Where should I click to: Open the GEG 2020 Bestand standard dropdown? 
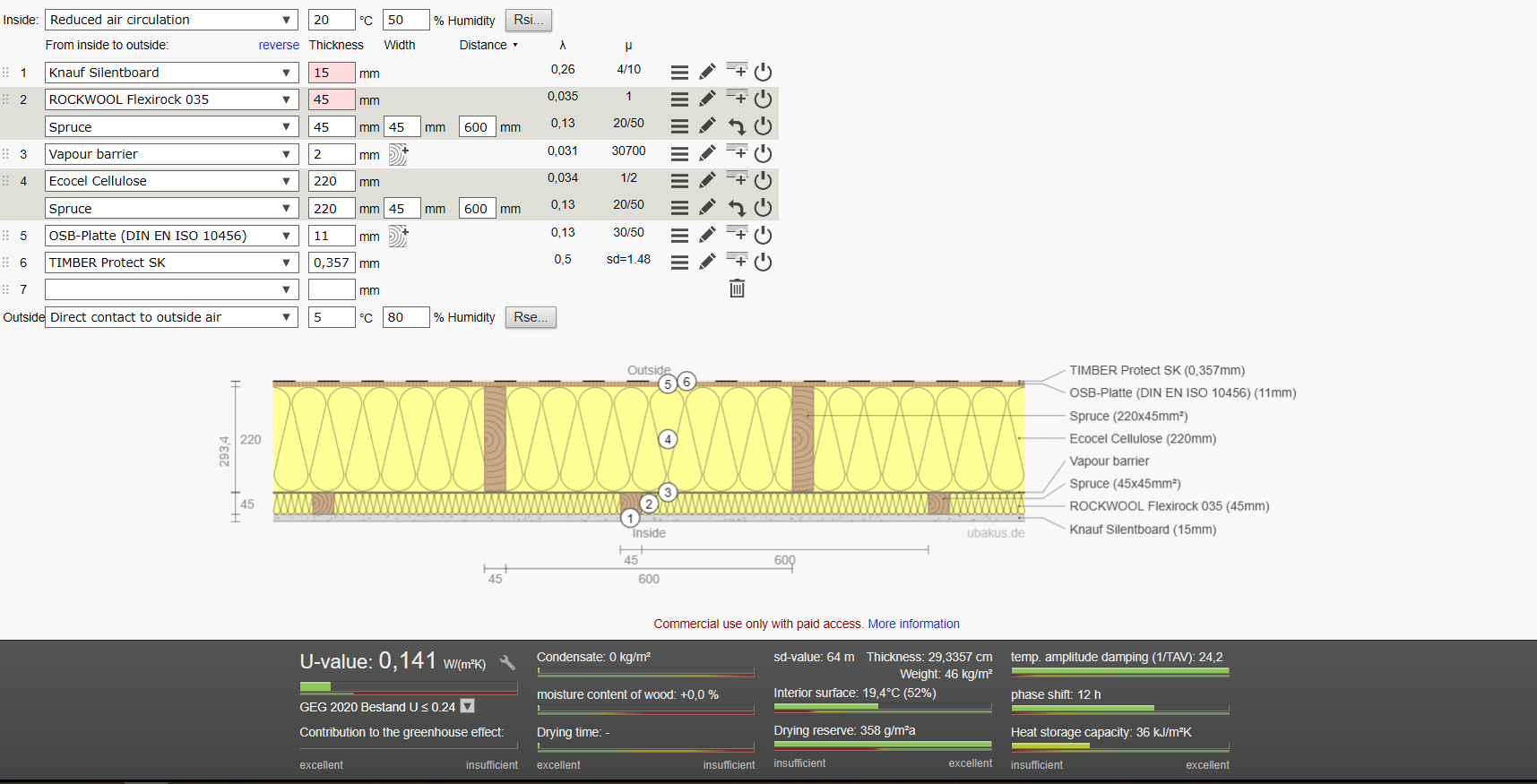pos(467,706)
